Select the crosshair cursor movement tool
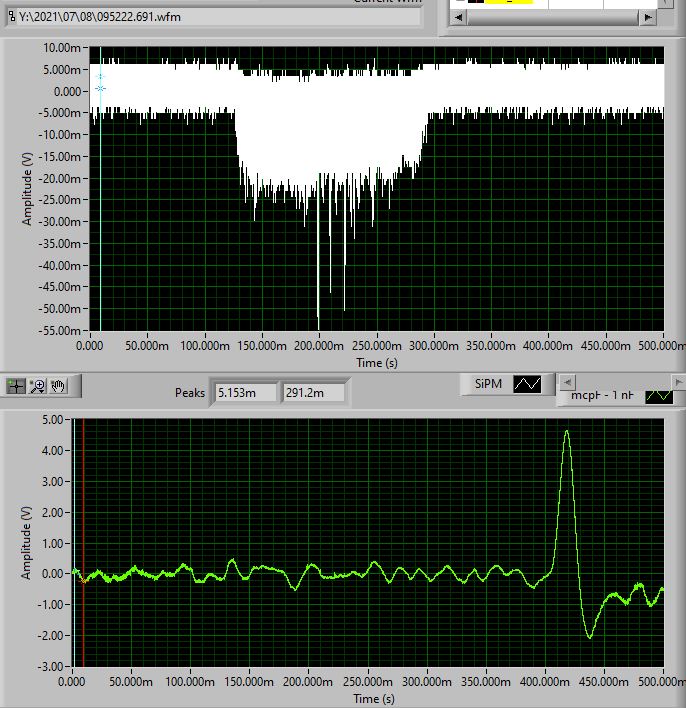 pos(16,386)
